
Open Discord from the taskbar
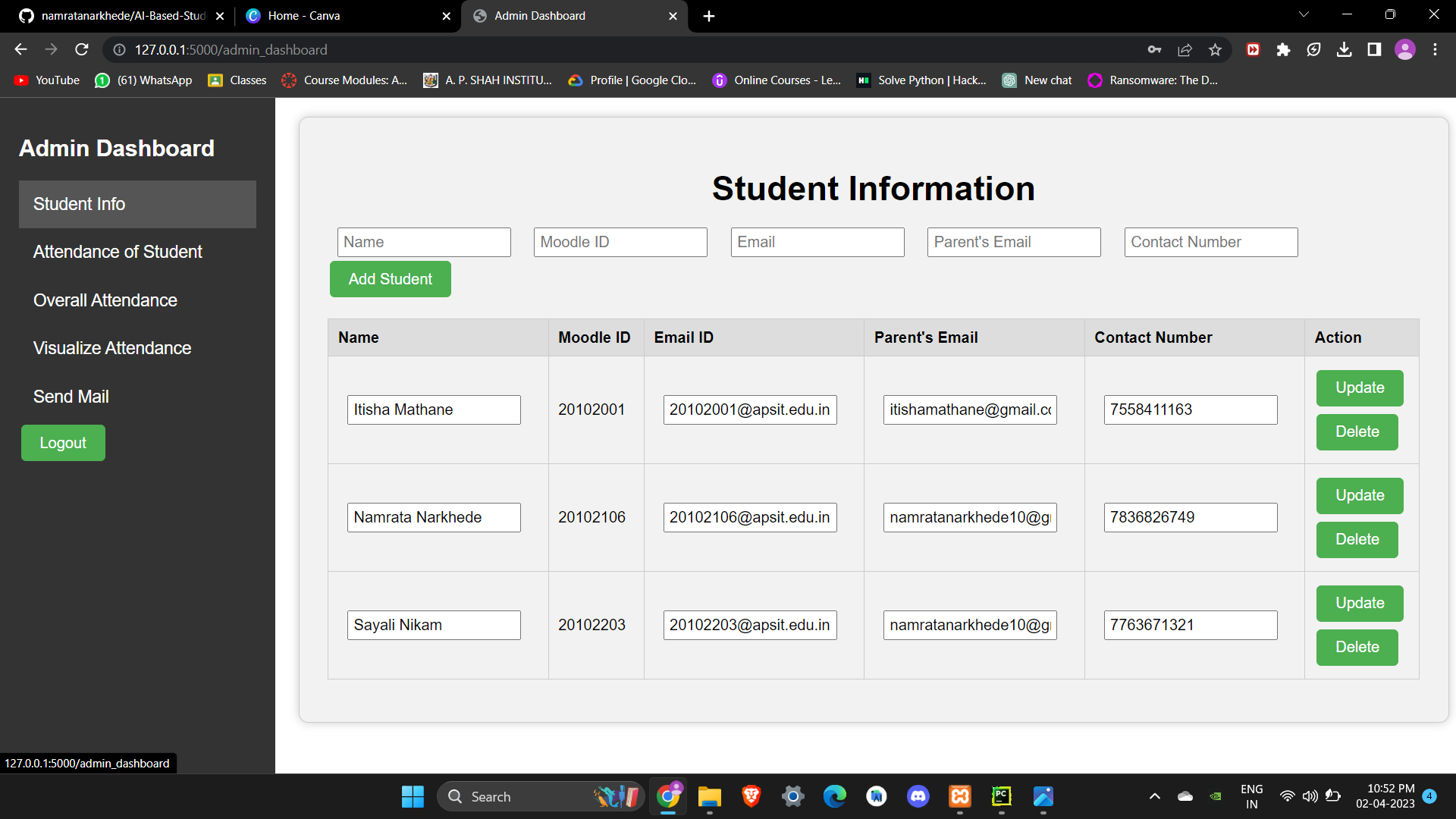(x=918, y=796)
